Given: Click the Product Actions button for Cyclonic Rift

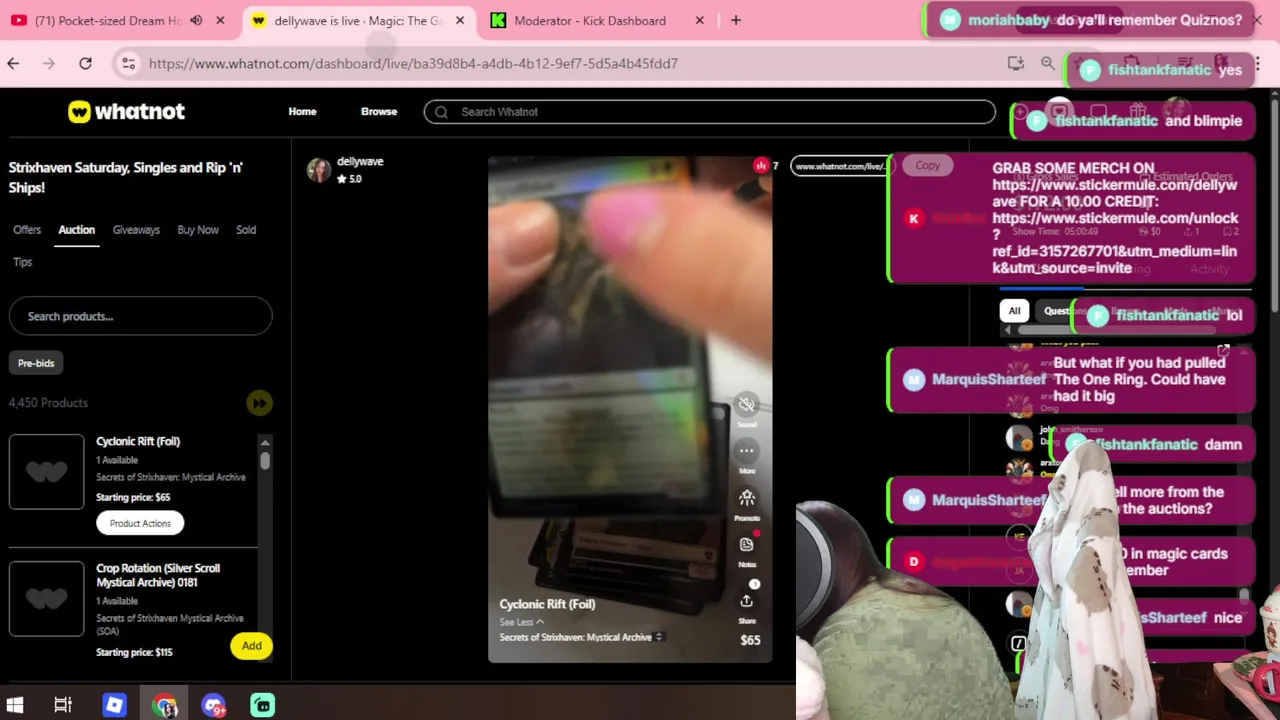Looking at the screenshot, I should pos(140,523).
